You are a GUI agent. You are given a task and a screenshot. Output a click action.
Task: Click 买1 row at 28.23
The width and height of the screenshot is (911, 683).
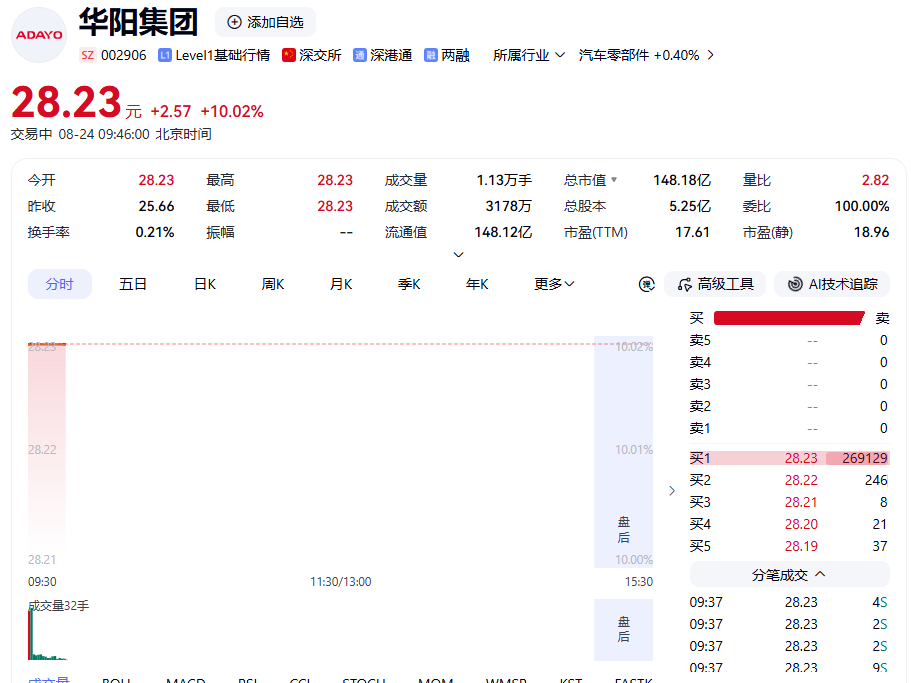click(x=789, y=458)
